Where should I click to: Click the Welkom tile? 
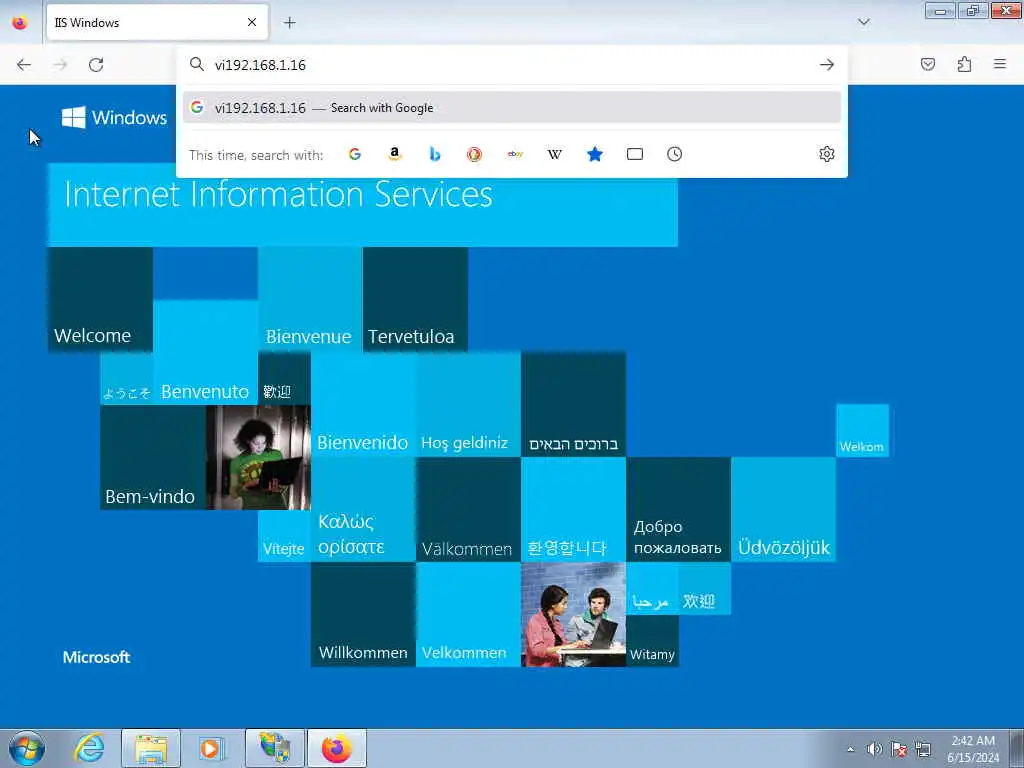862,430
